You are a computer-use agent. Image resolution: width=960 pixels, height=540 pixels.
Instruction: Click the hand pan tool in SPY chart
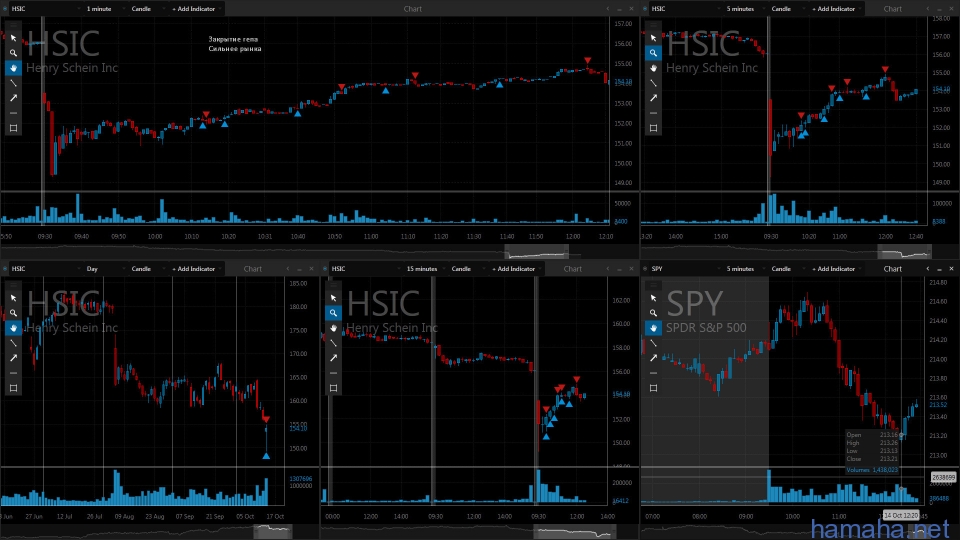click(x=653, y=328)
